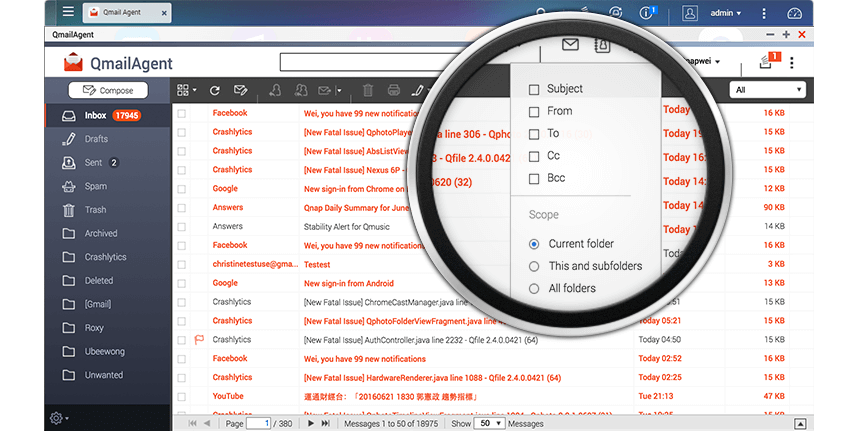Open the settings gear menu
This screenshot has height=431, width=860.
(59, 418)
